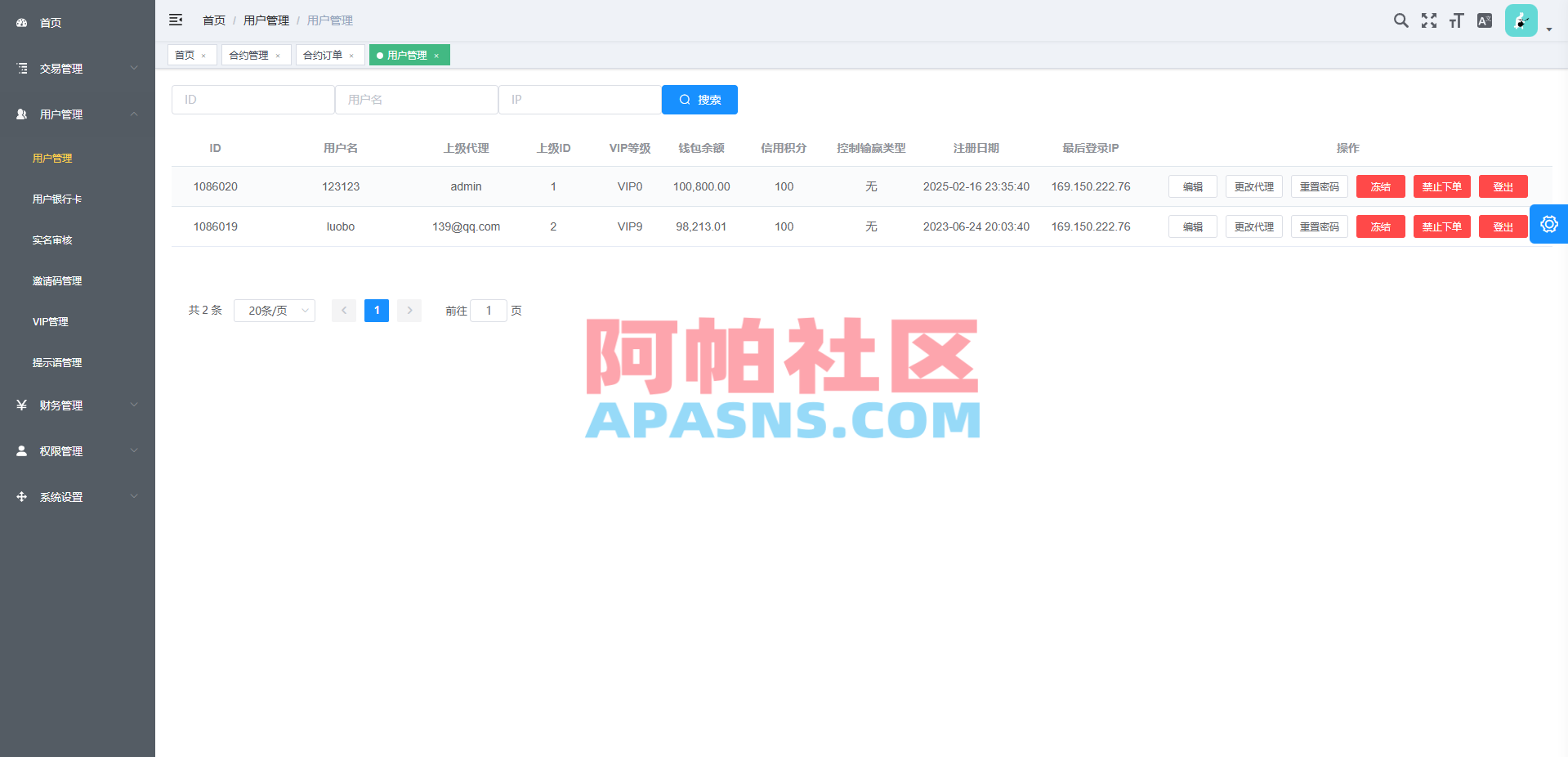The image size is (1568, 757).
Task: Click the blue 搜索 search button
Action: tap(699, 99)
